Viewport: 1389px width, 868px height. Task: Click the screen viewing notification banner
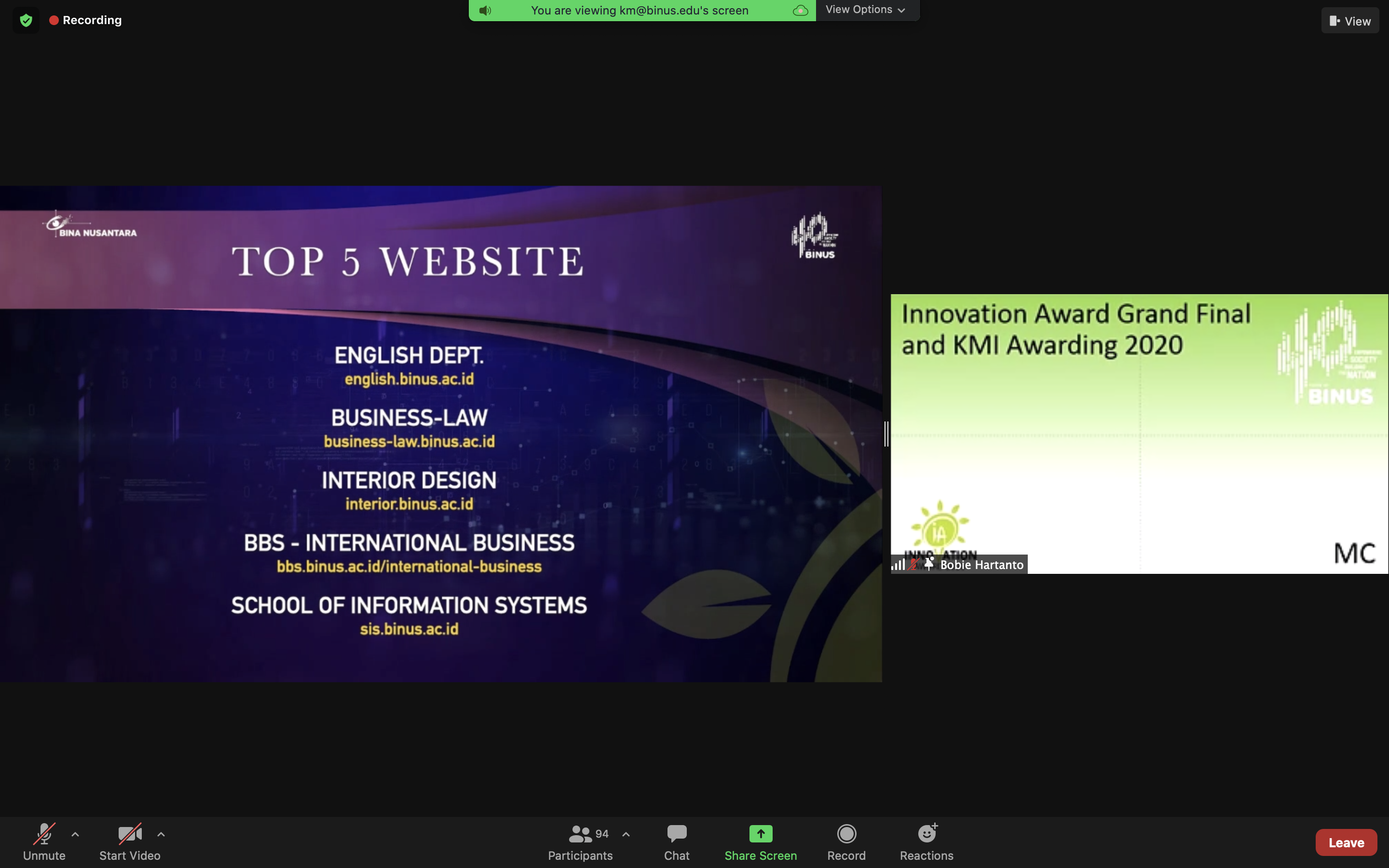(x=640, y=10)
